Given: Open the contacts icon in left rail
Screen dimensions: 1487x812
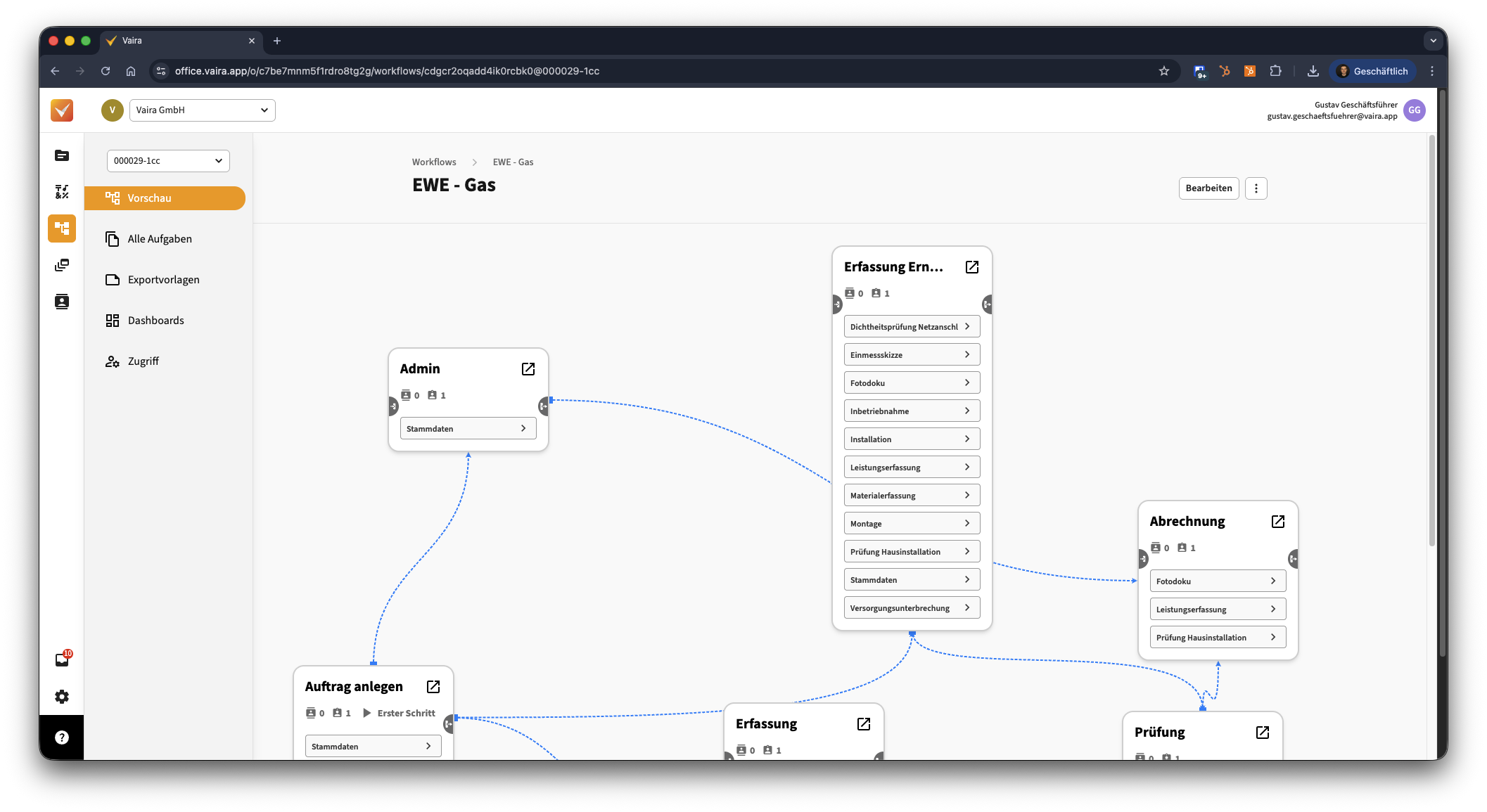Looking at the screenshot, I should [62, 302].
